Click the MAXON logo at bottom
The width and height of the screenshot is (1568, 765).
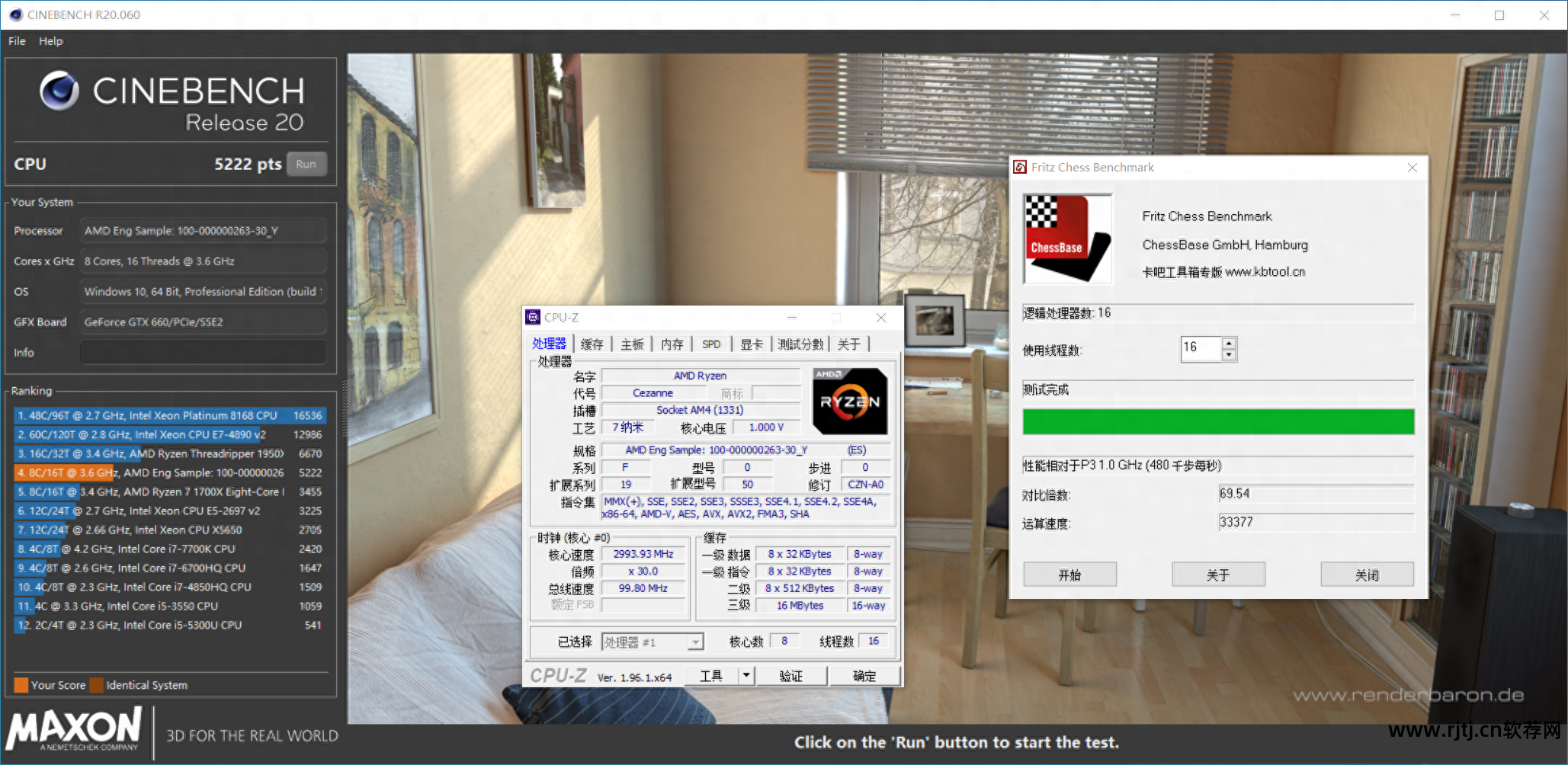coord(74,730)
